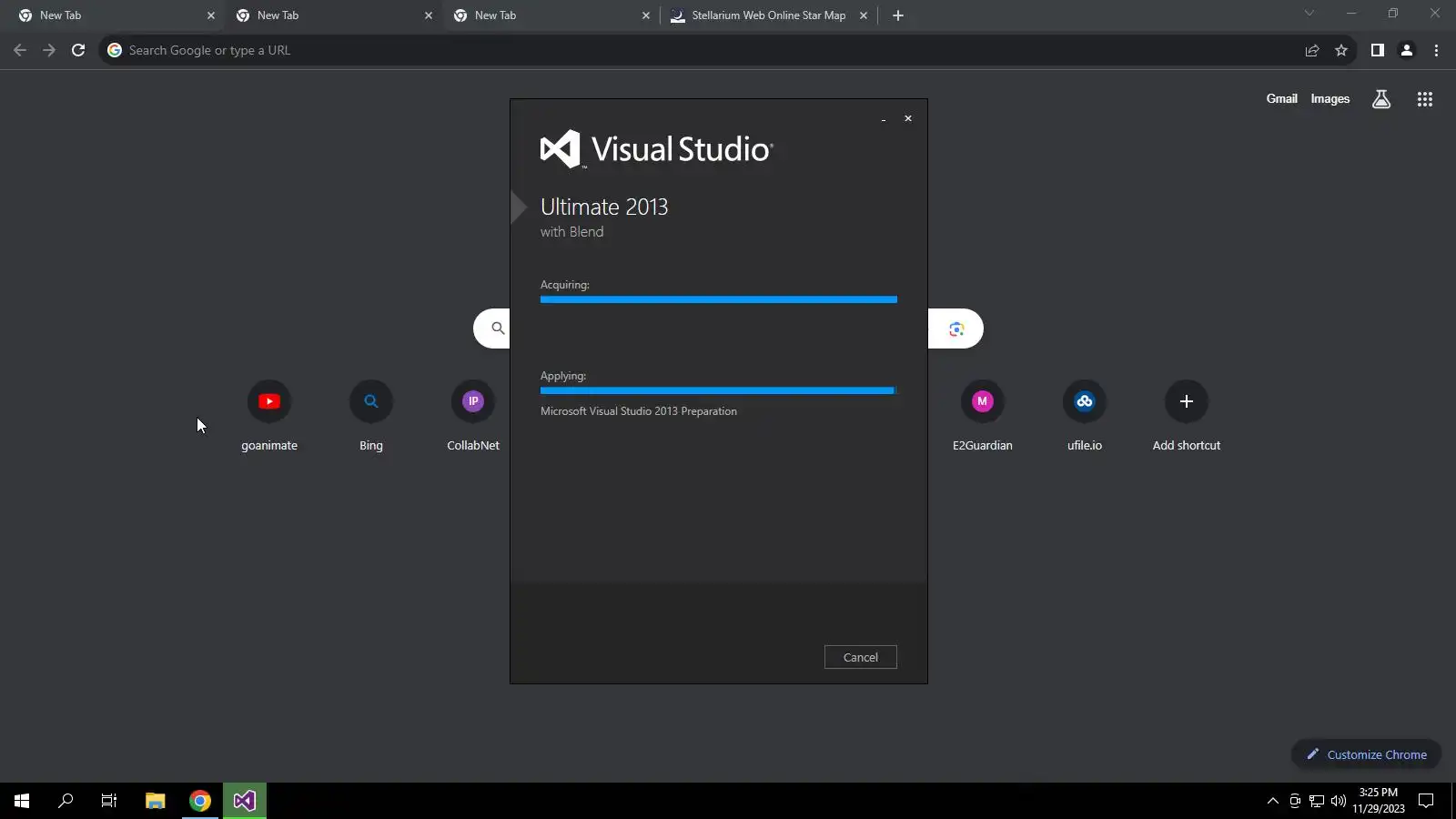Screen dimensions: 1456x819
Task: Open Google Lens image search
Action: coord(956,329)
